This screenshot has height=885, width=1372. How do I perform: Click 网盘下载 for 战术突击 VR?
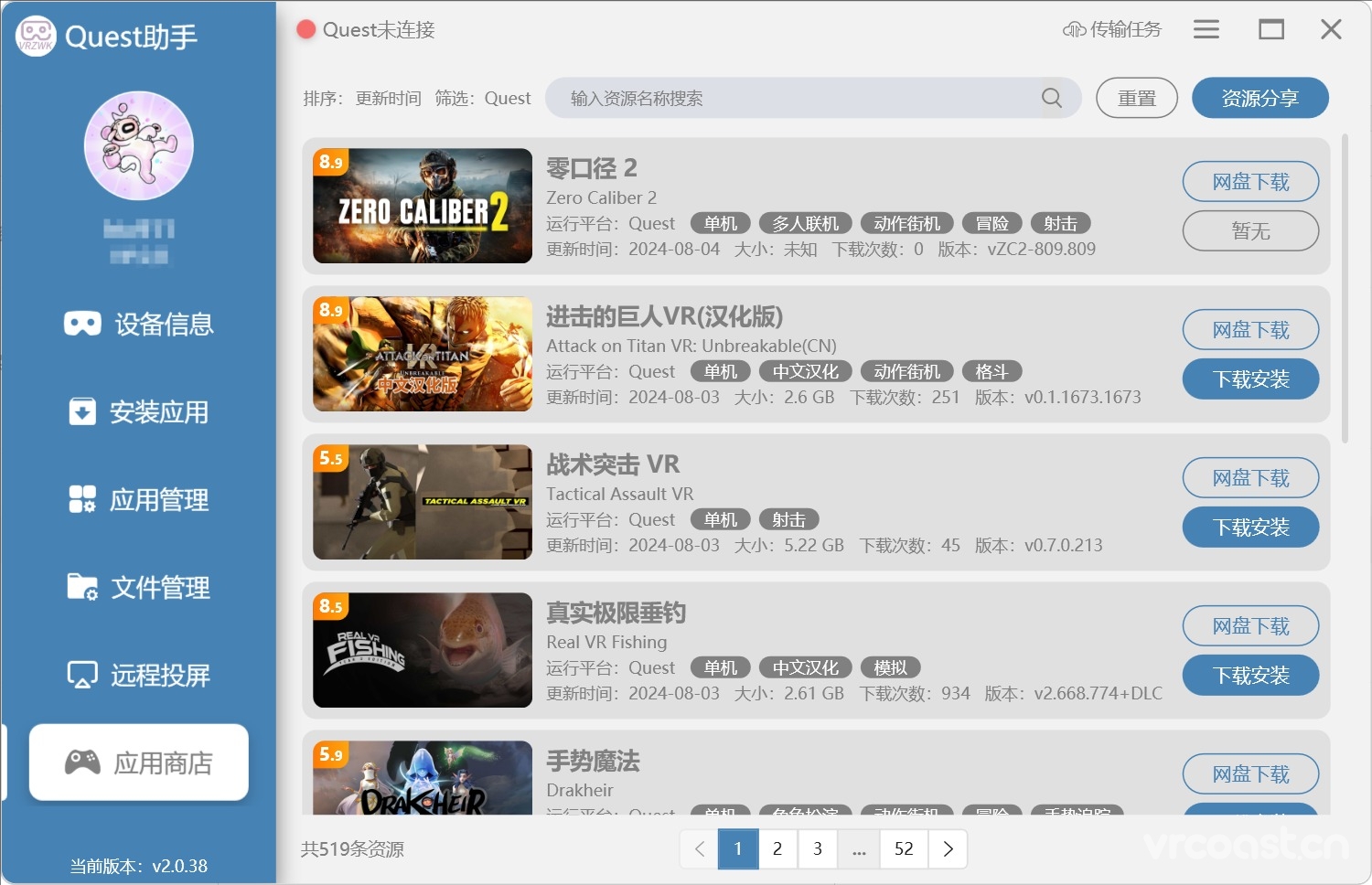pyautogui.click(x=1251, y=478)
